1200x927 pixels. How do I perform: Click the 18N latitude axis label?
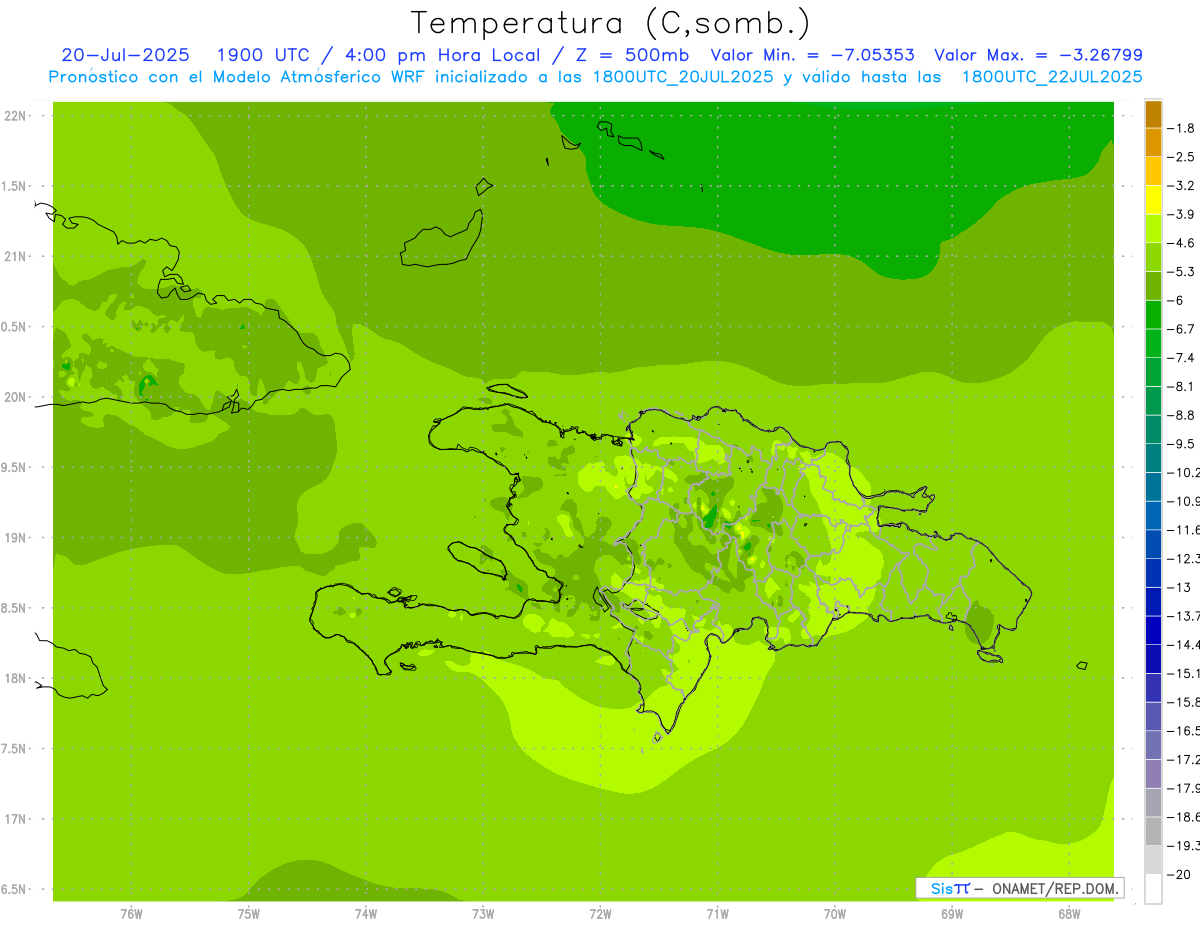coord(15,678)
